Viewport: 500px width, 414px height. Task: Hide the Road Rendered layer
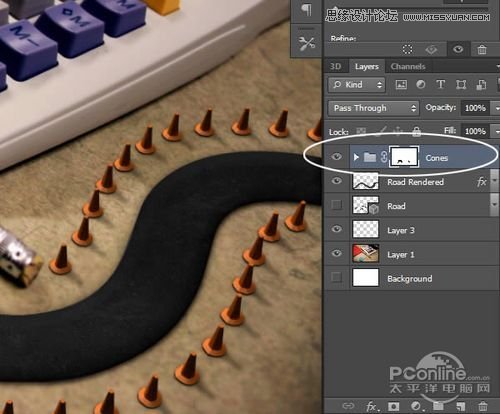[337, 181]
